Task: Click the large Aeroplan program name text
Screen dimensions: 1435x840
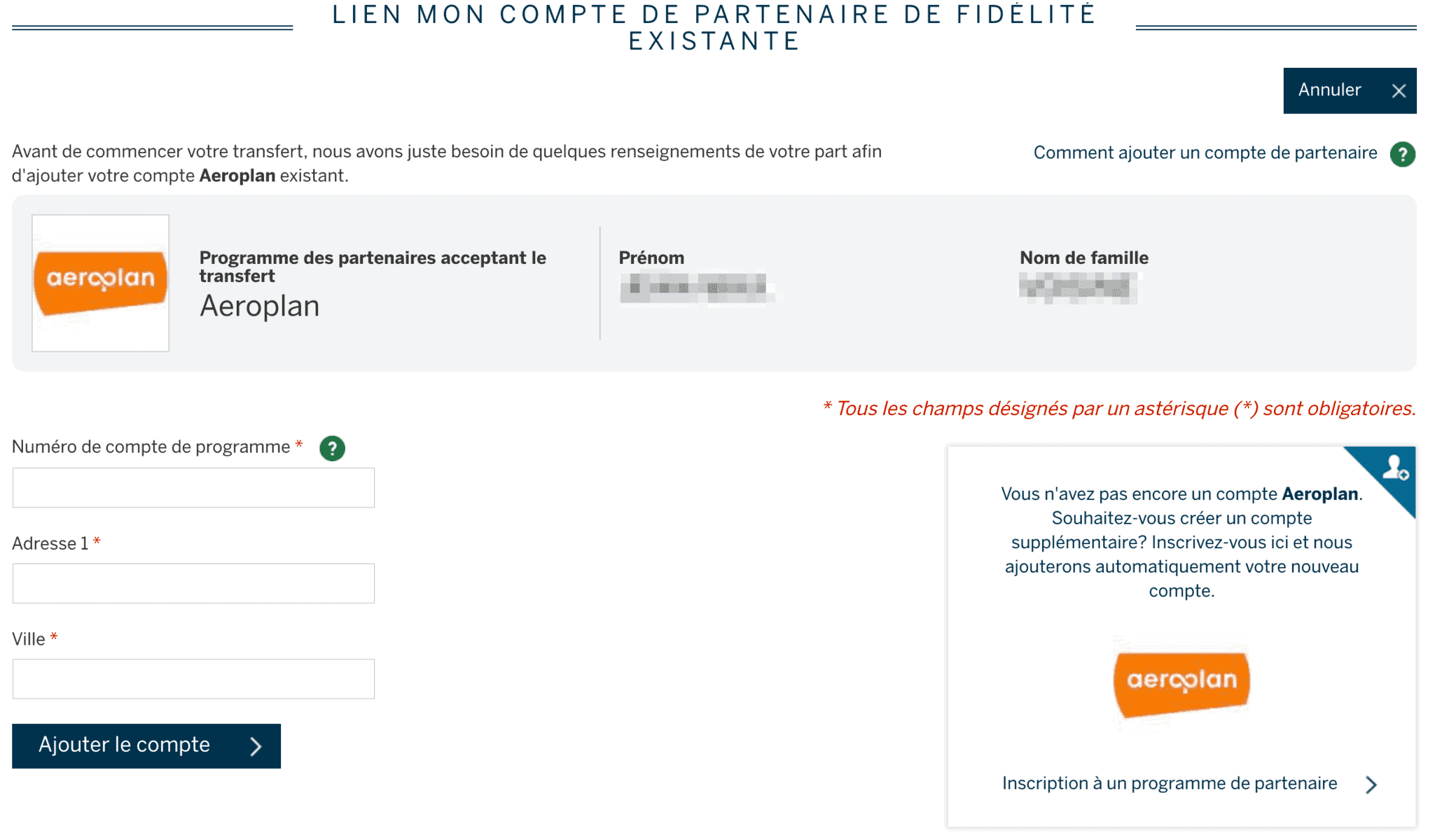Action: (x=260, y=307)
